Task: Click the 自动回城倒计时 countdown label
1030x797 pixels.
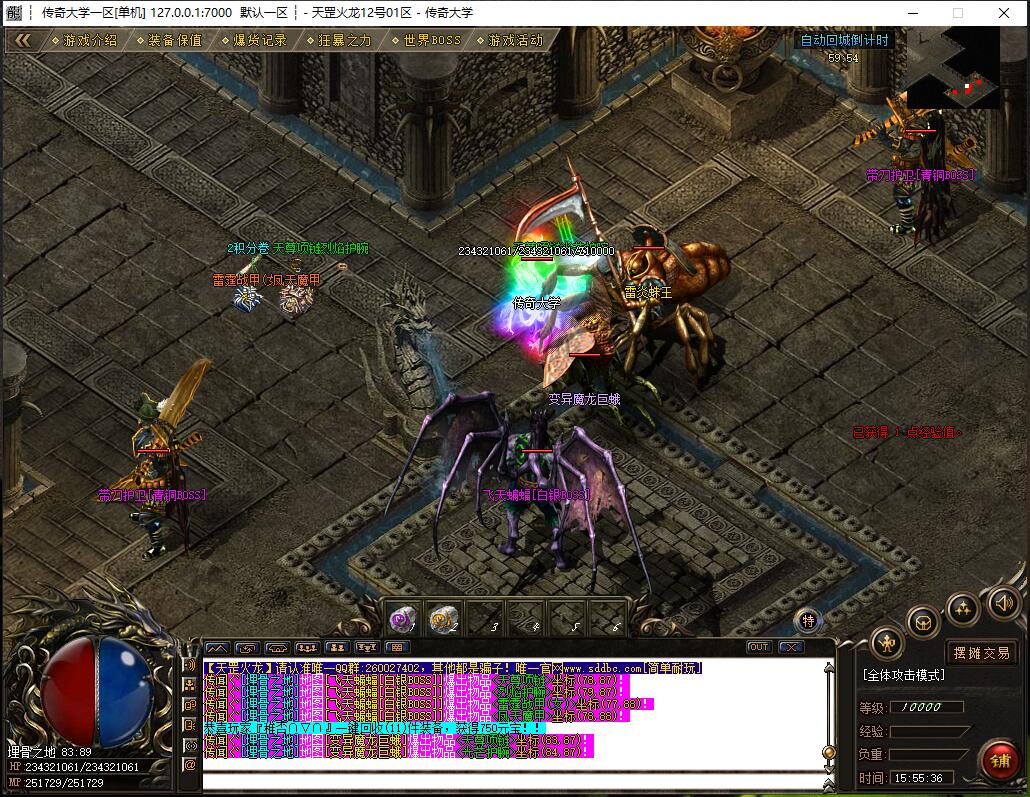Action: click(x=844, y=41)
